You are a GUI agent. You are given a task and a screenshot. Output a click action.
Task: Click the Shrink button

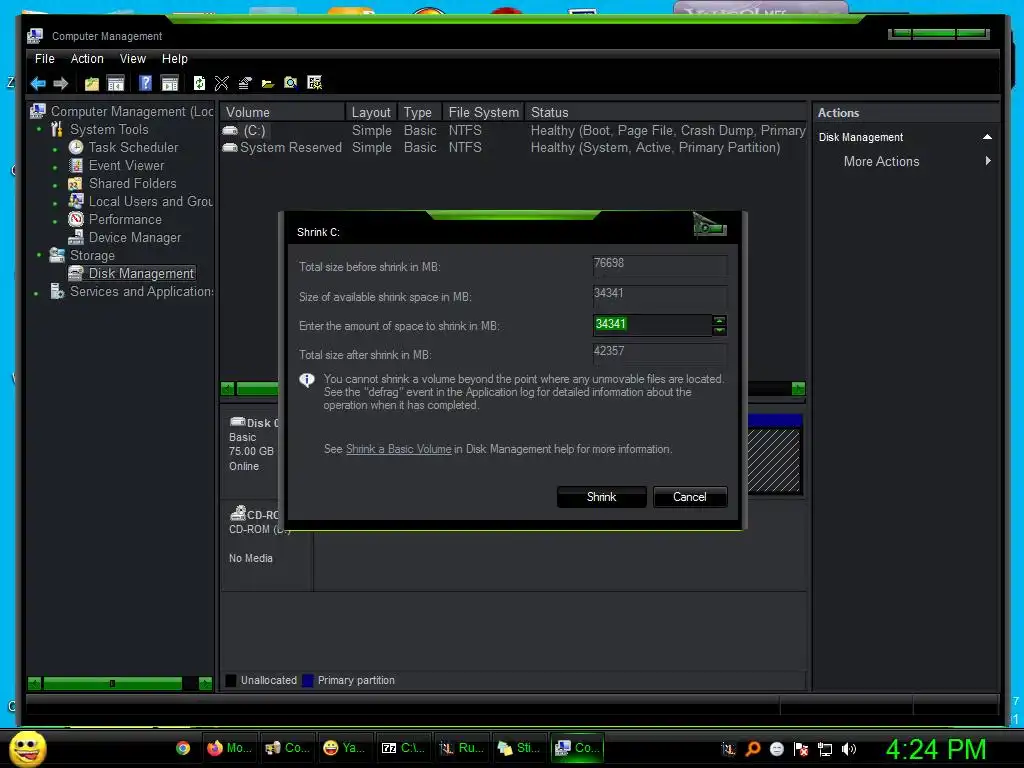(x=601, y=497)
